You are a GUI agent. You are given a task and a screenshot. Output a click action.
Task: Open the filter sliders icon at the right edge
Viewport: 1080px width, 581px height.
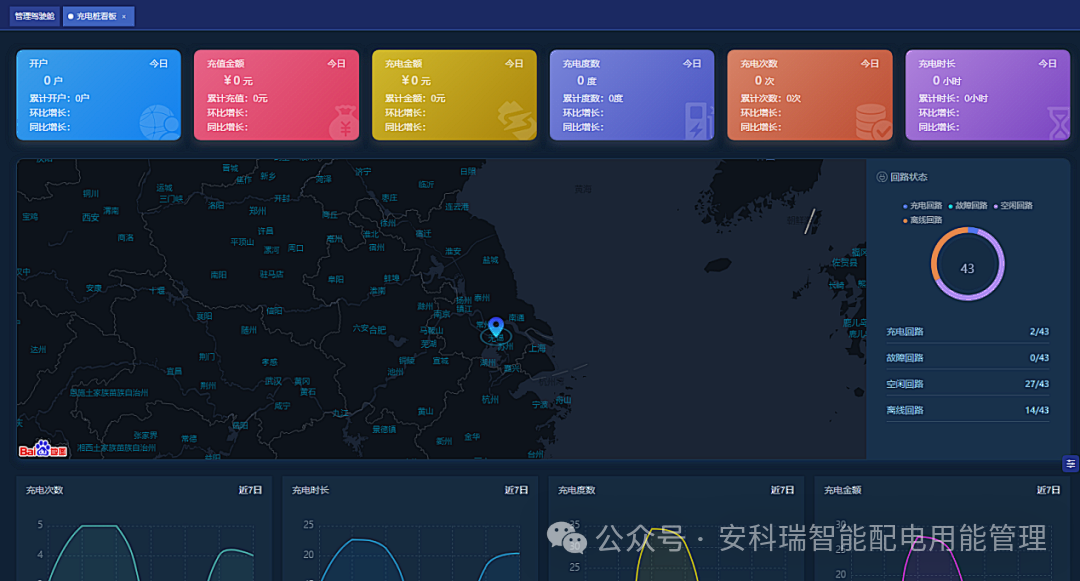click(1070, 464)
